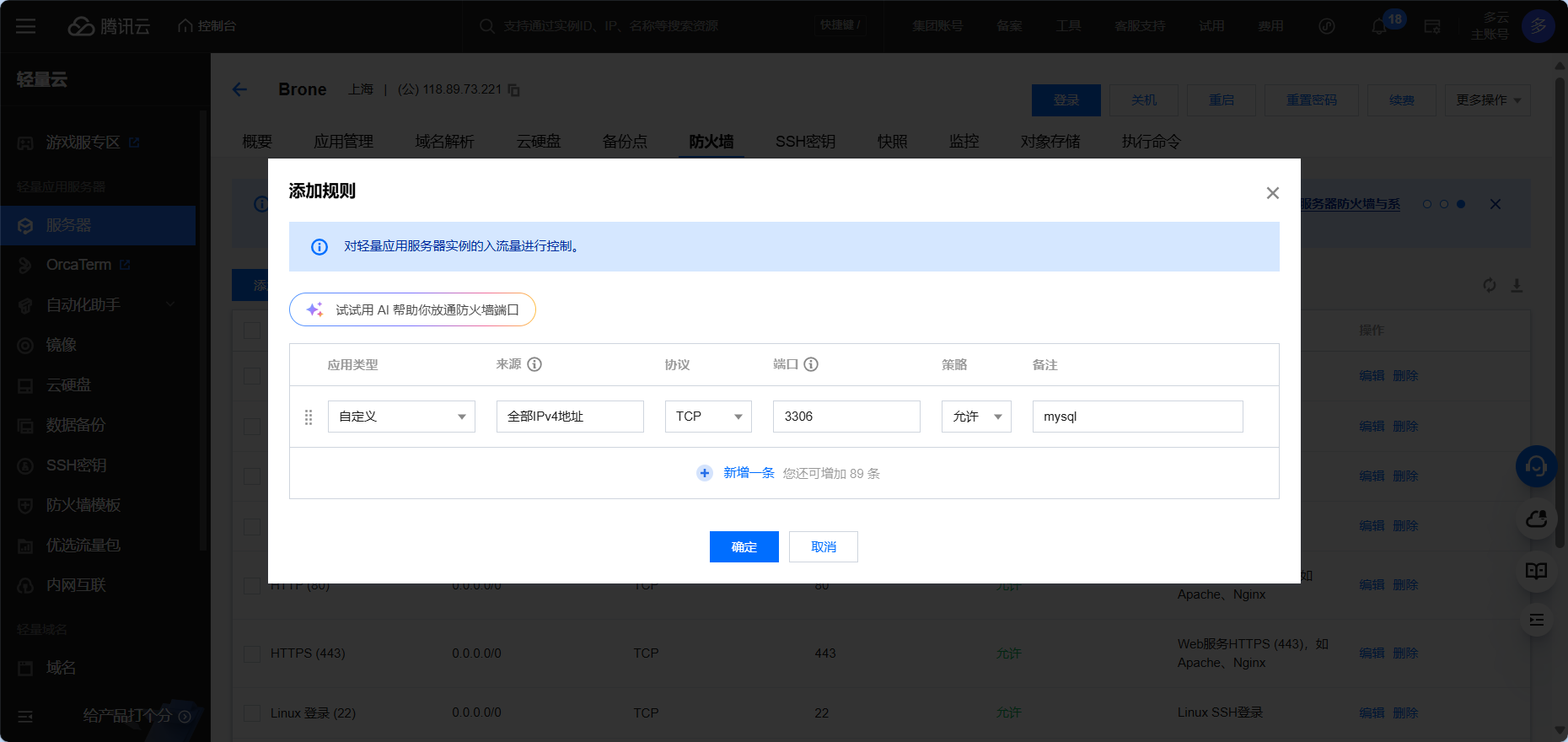This screenshot has width=1568, height=742.
Task: Open the notification bell with 18 badge
Action: [1379, 26]
